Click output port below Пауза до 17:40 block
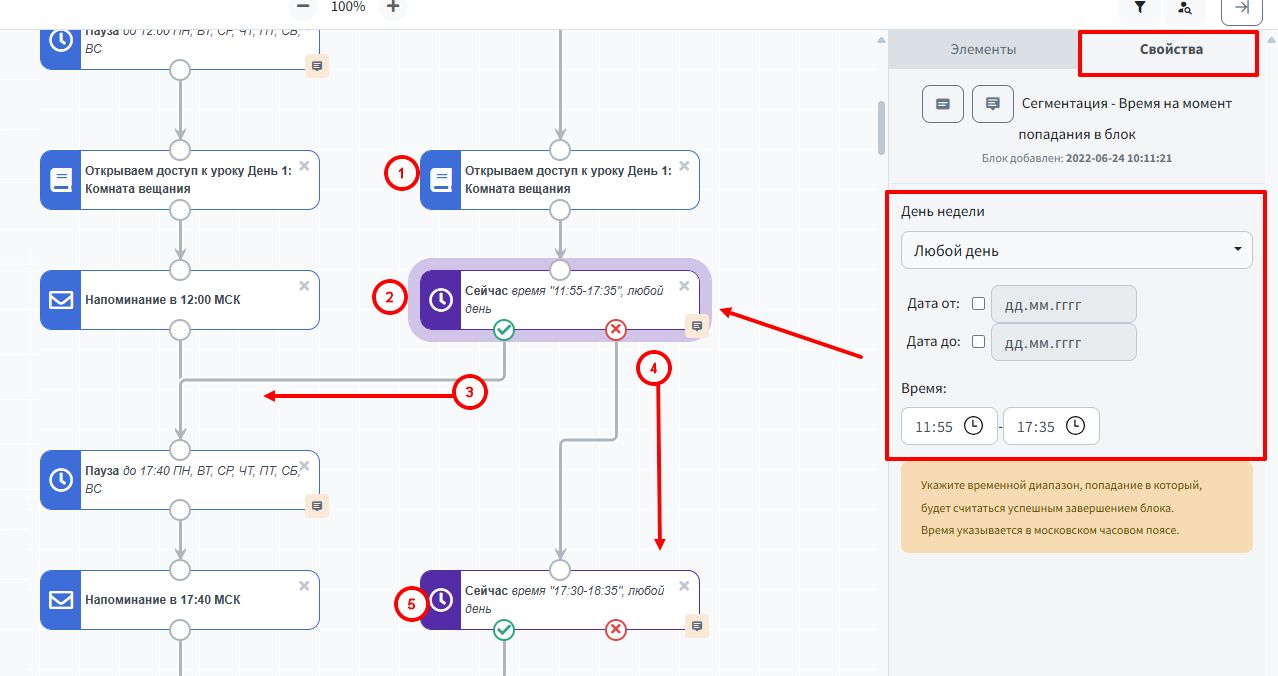1278x676 pixels. (x=180, y=510)
